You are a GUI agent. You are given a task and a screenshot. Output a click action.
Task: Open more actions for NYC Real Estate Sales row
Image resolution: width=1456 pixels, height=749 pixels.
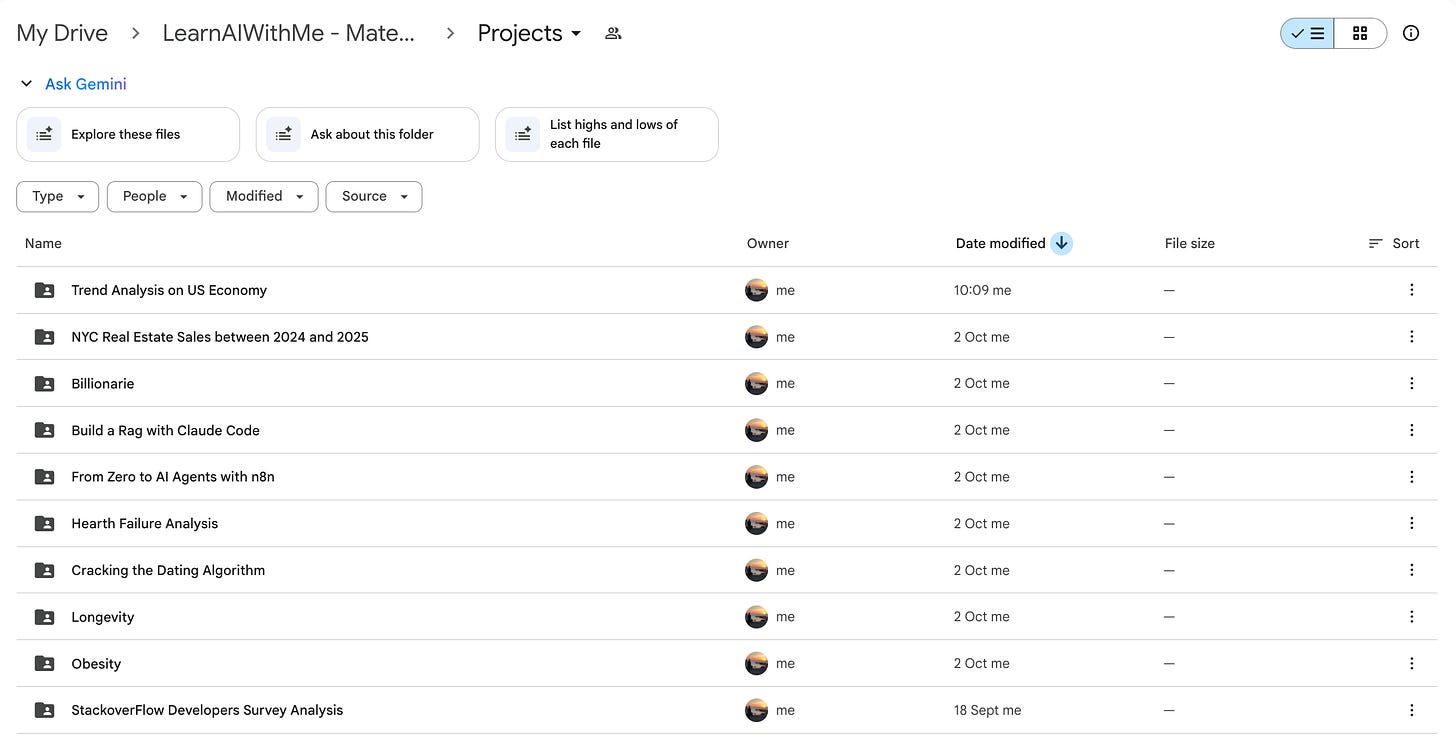(x=1411, y=337)
